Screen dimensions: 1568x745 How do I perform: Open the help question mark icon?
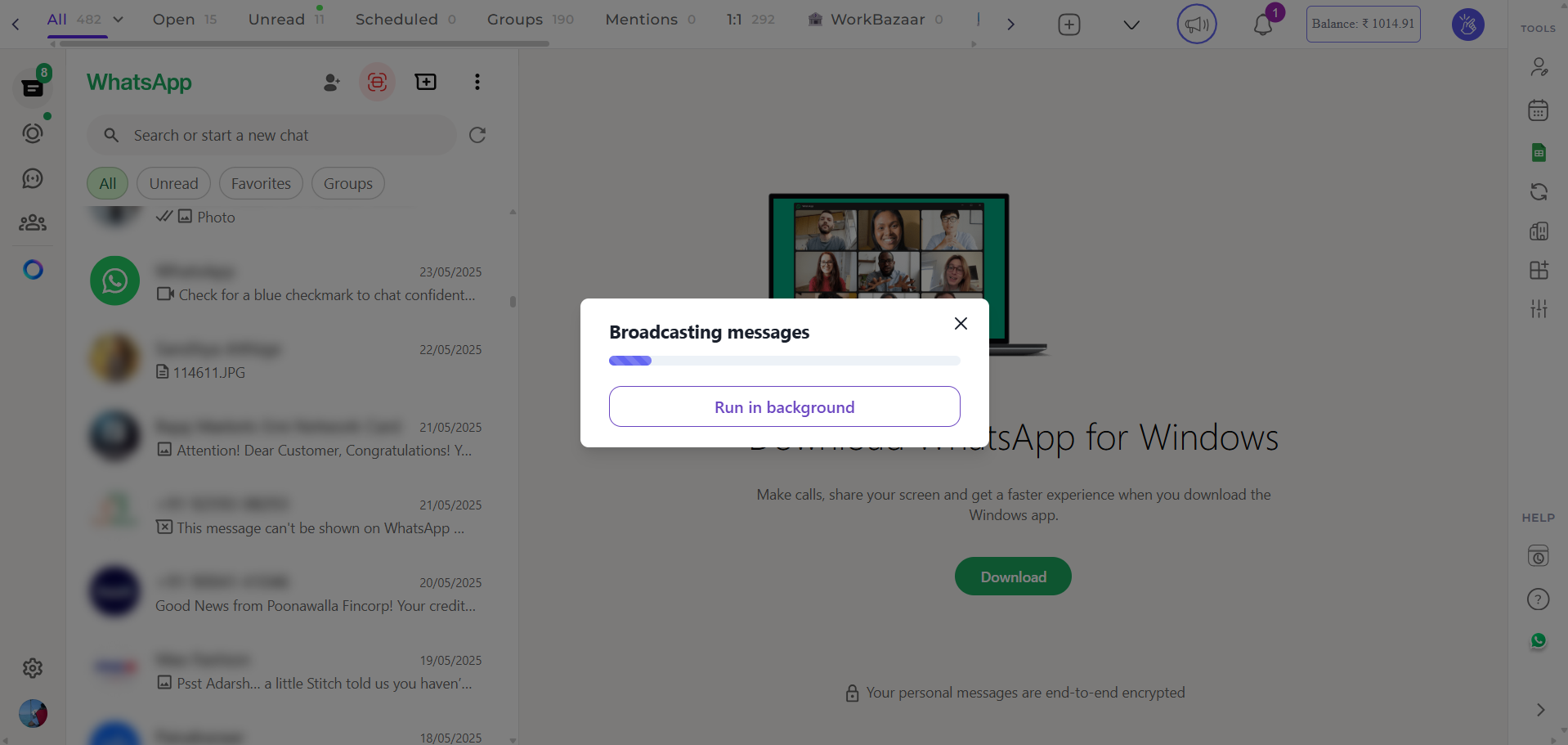point(1539,599)
